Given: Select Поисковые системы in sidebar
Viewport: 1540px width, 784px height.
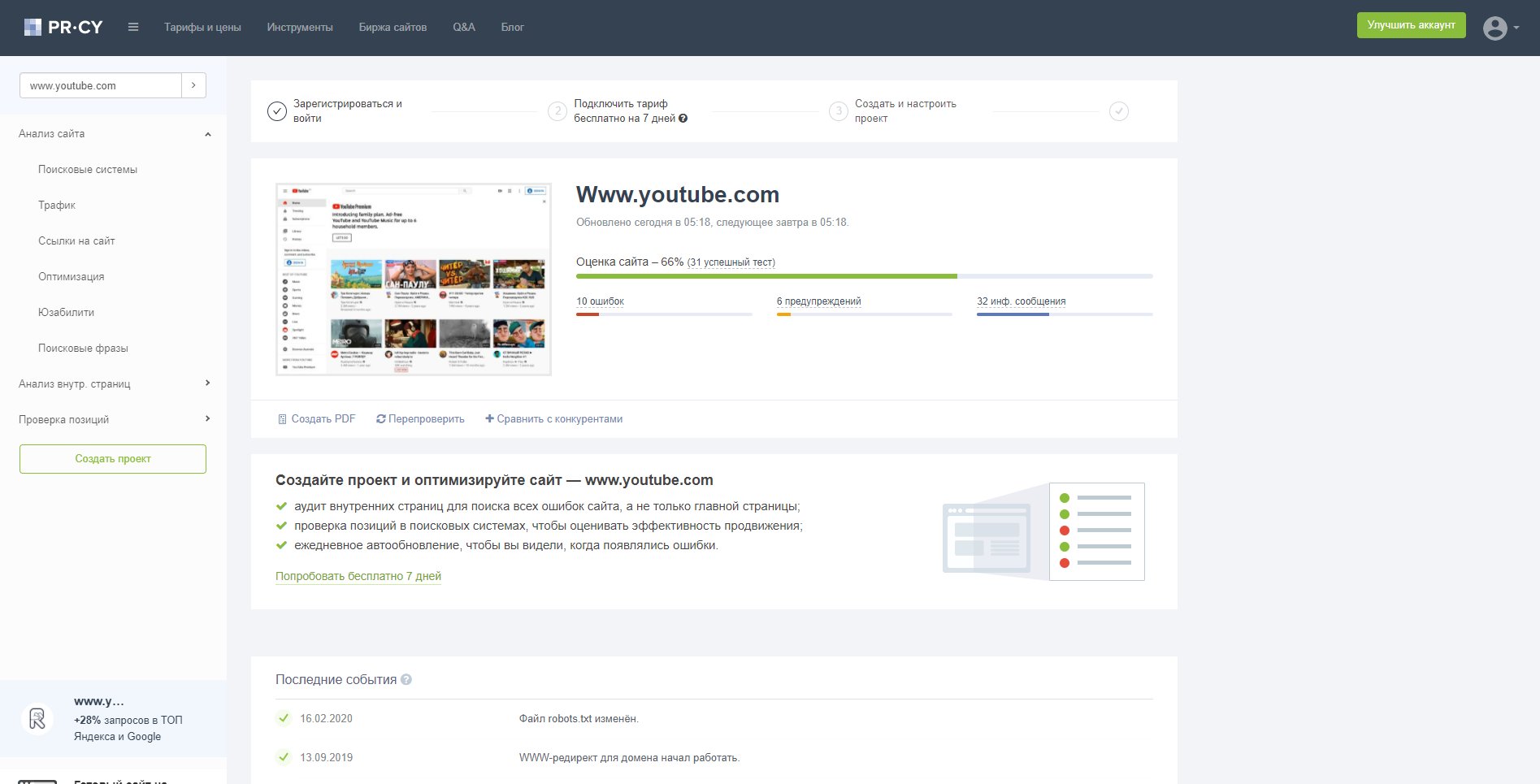Looking at the screenshot, I should click(88, 170).
